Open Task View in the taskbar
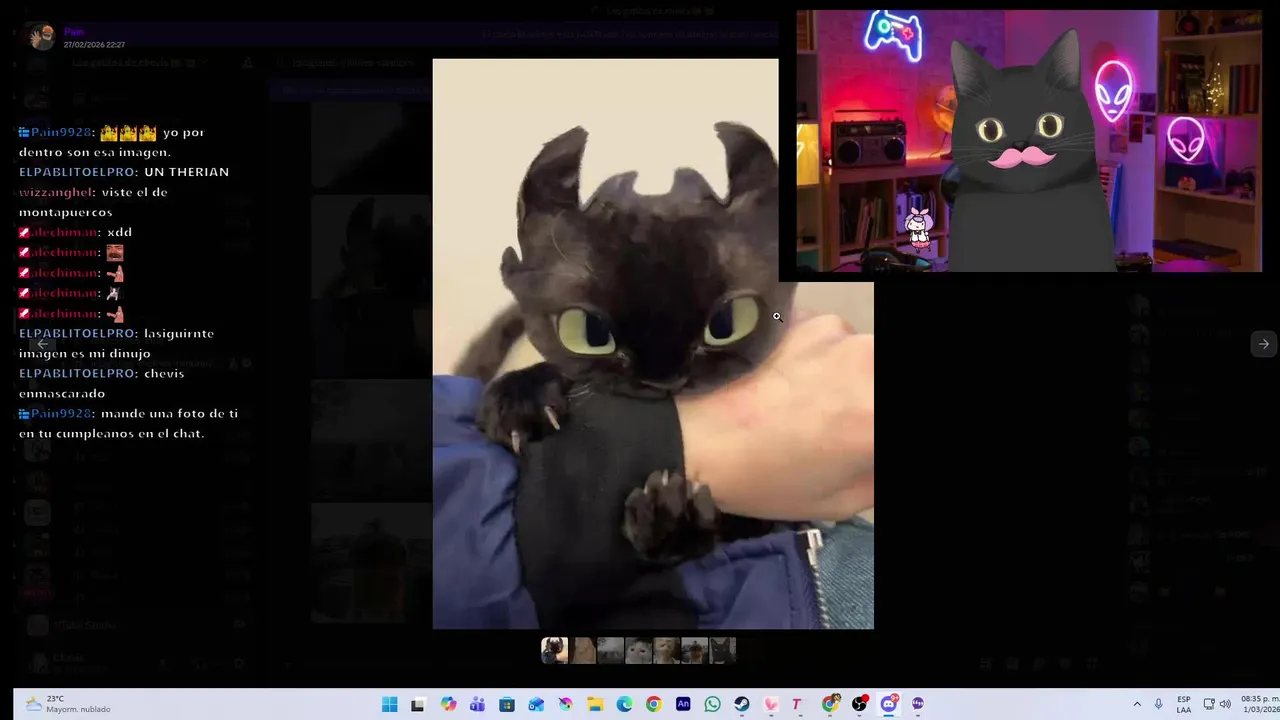The height and width of the screenshot is (720, 1280). point(418,705)
